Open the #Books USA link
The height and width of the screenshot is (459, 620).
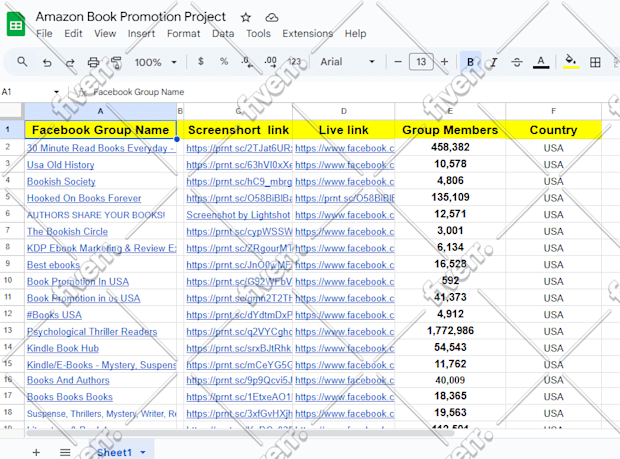(x=54, y=315)
